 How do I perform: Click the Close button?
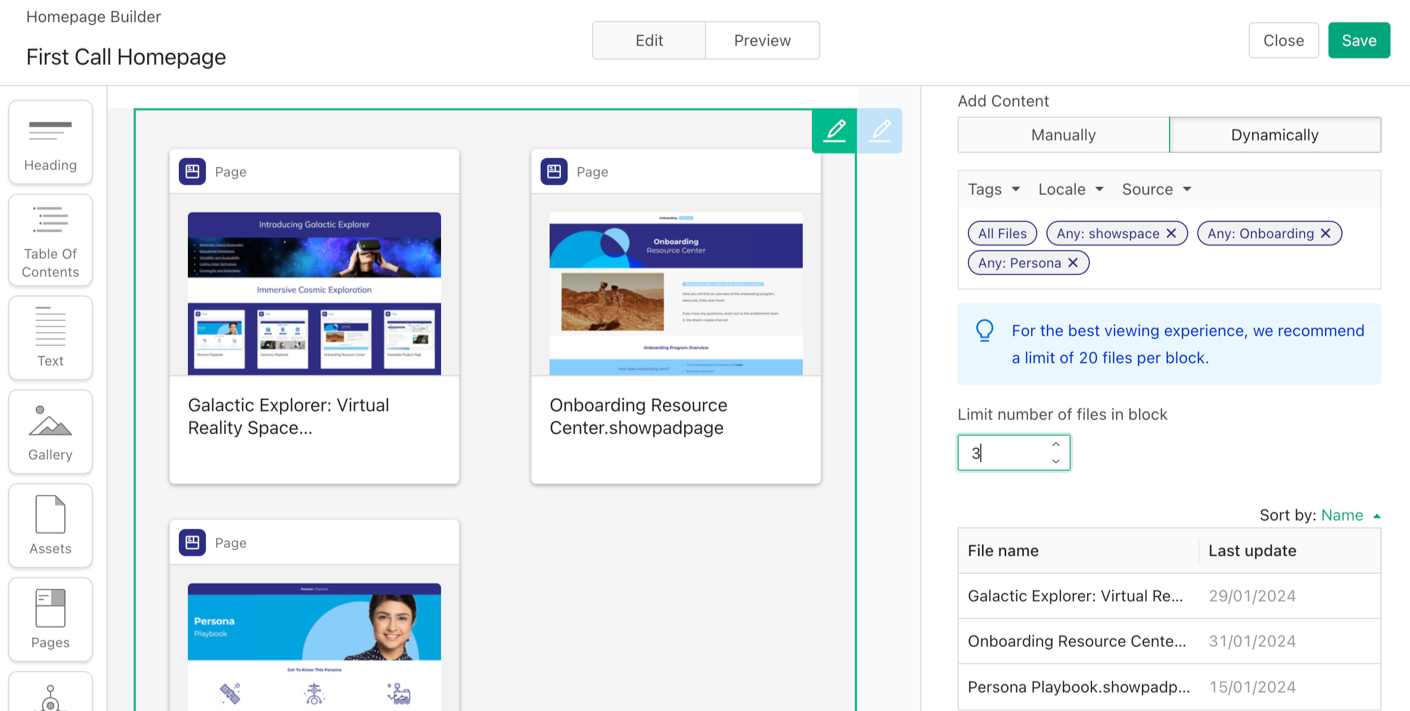(x=1284, y=41)
